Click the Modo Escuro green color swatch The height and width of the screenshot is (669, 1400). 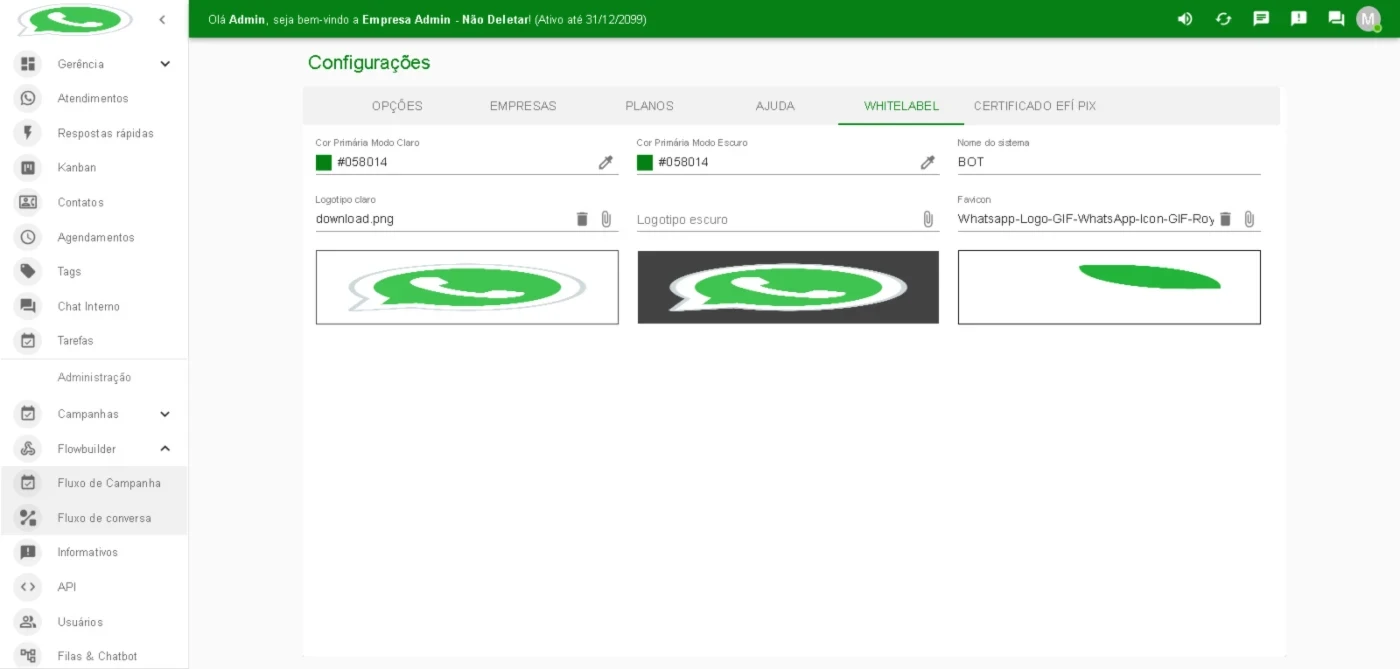[645, 162]
